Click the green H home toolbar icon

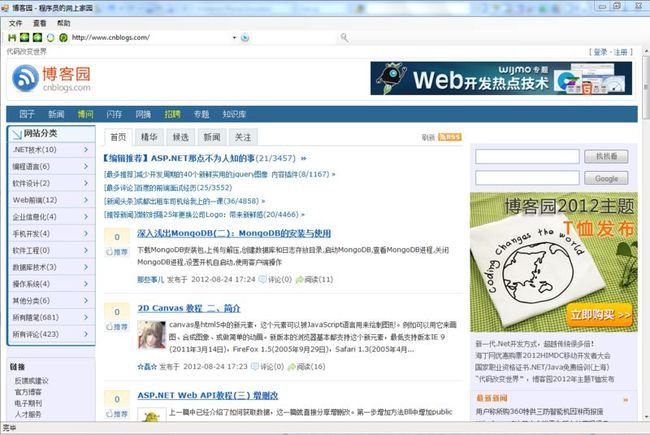pyautogui.click(x=12, y=38)
